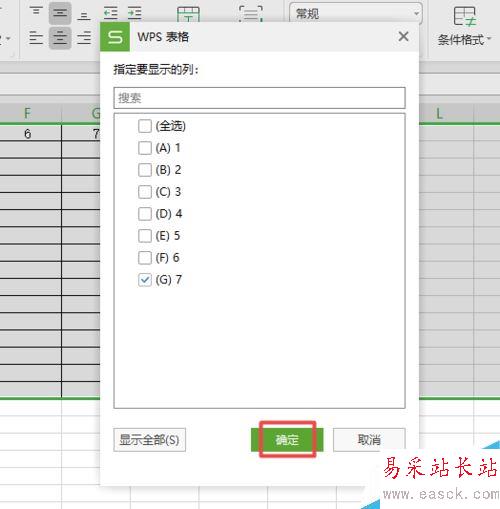The image size is (500, 509).
Task: Confirm with the 确定 button
Action: (287, 440)
